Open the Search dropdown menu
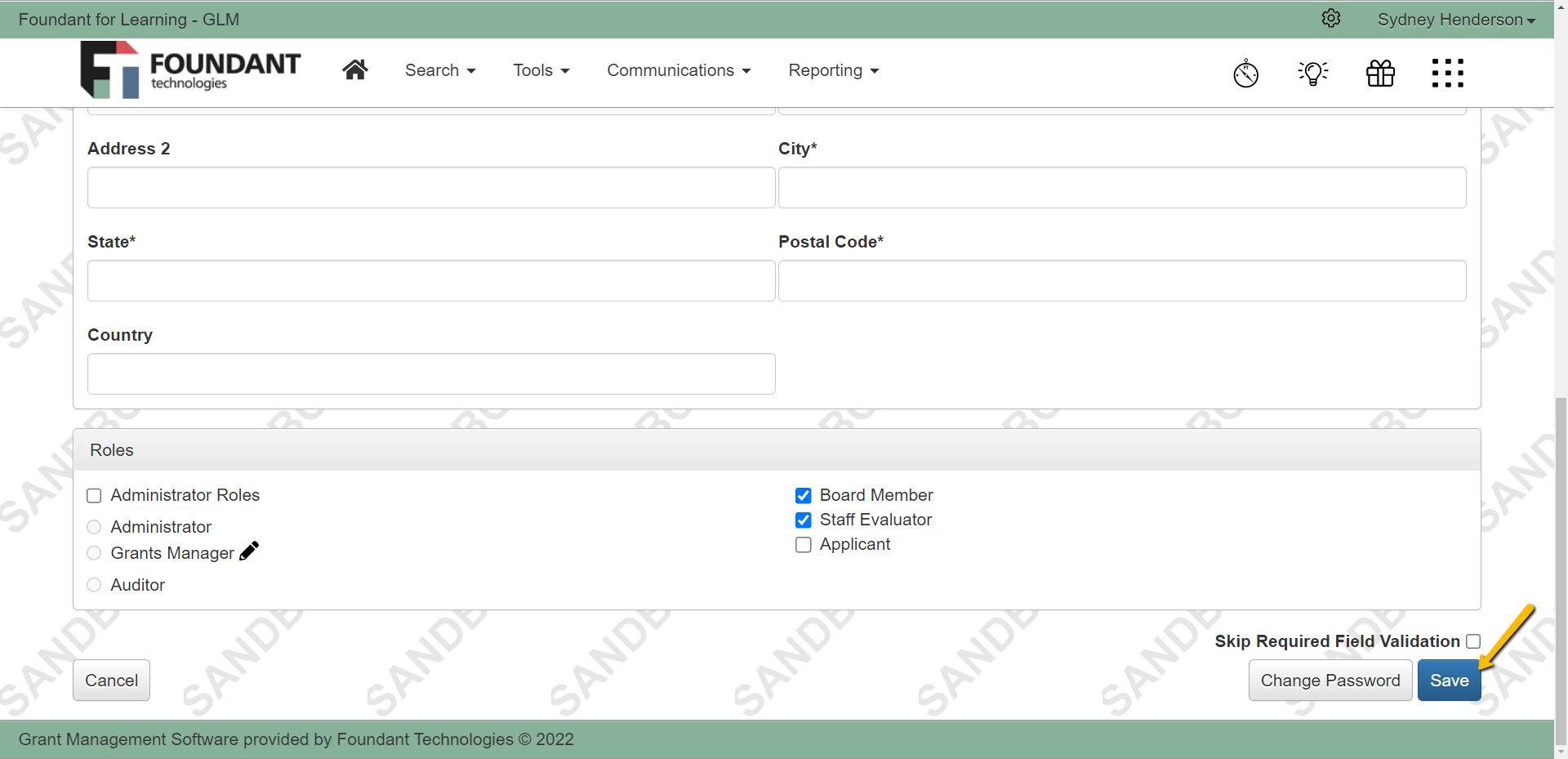This screenshot has width=1568, height=759. (x=439, y=70)
